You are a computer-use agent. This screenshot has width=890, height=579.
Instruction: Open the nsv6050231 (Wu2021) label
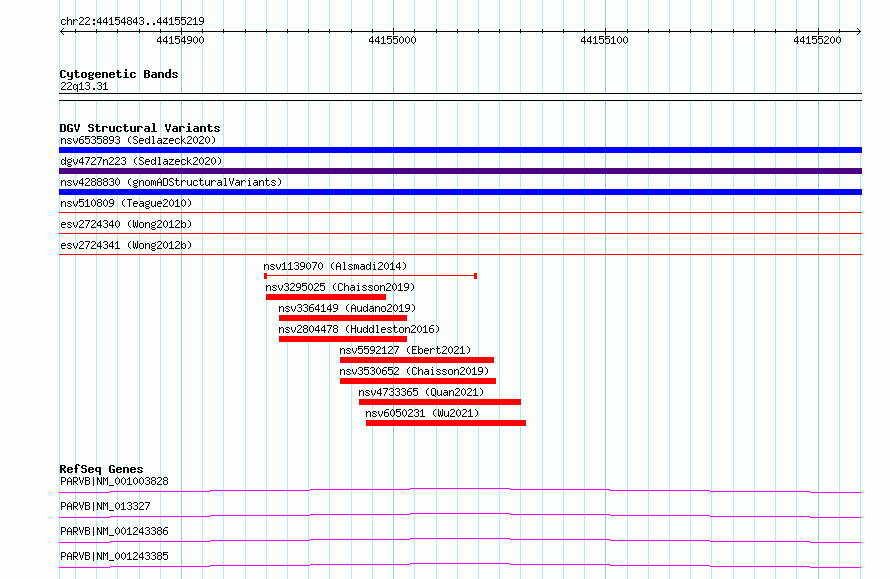[422, 413]
